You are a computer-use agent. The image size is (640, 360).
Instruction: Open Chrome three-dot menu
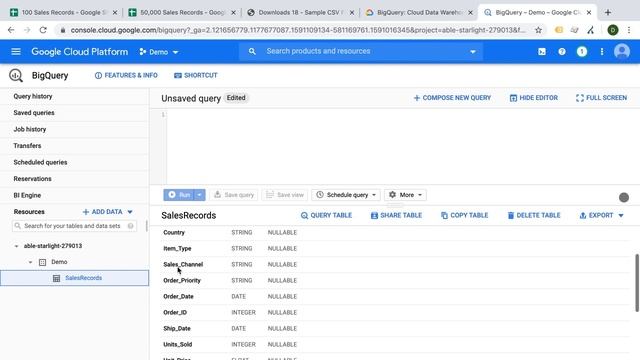pos(629,30)
